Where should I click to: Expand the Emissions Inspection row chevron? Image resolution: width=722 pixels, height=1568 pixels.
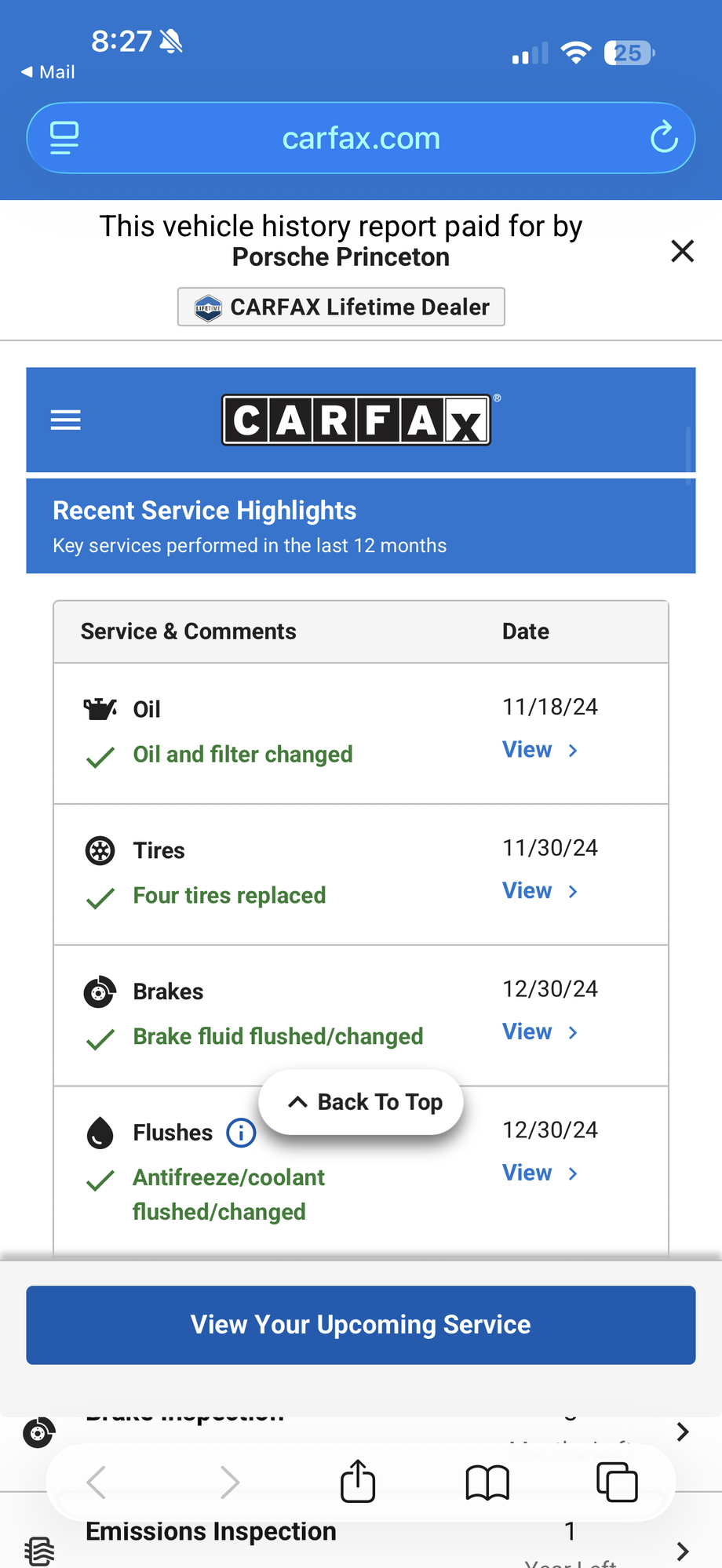point(682,1550)
